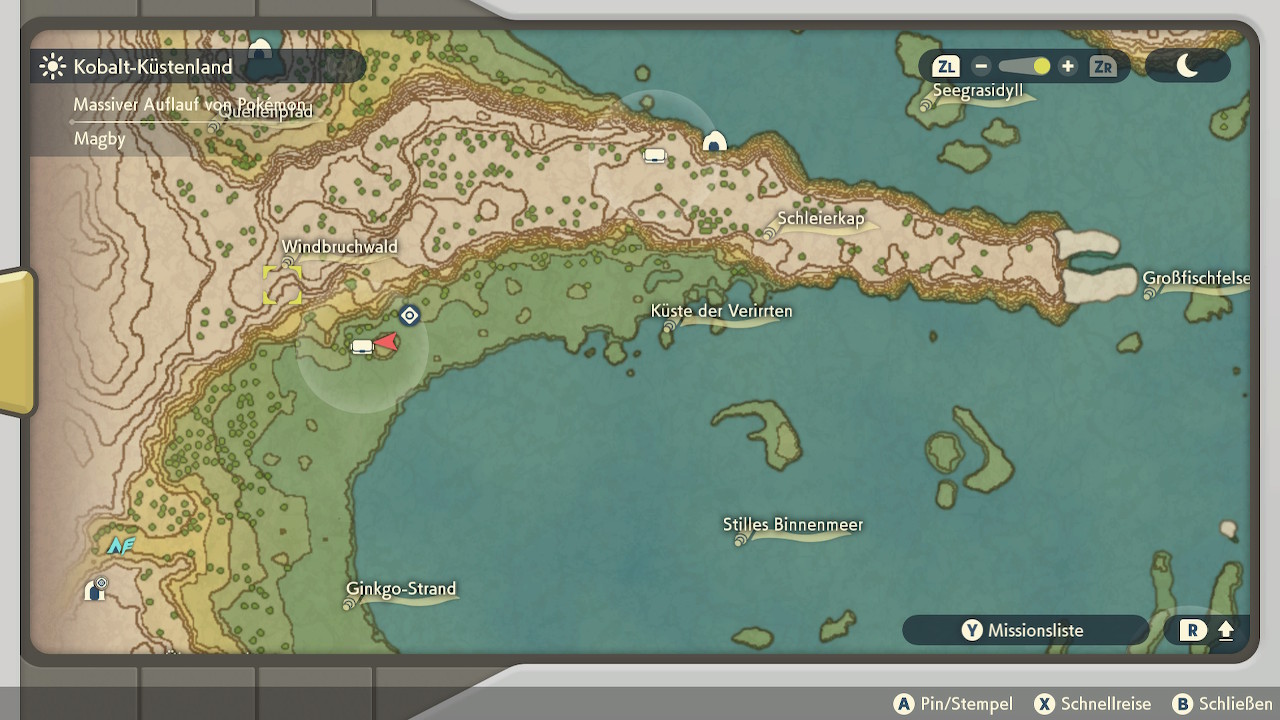Click the blue mission target marker
1280x720 pixels.
tap(409, 316)
